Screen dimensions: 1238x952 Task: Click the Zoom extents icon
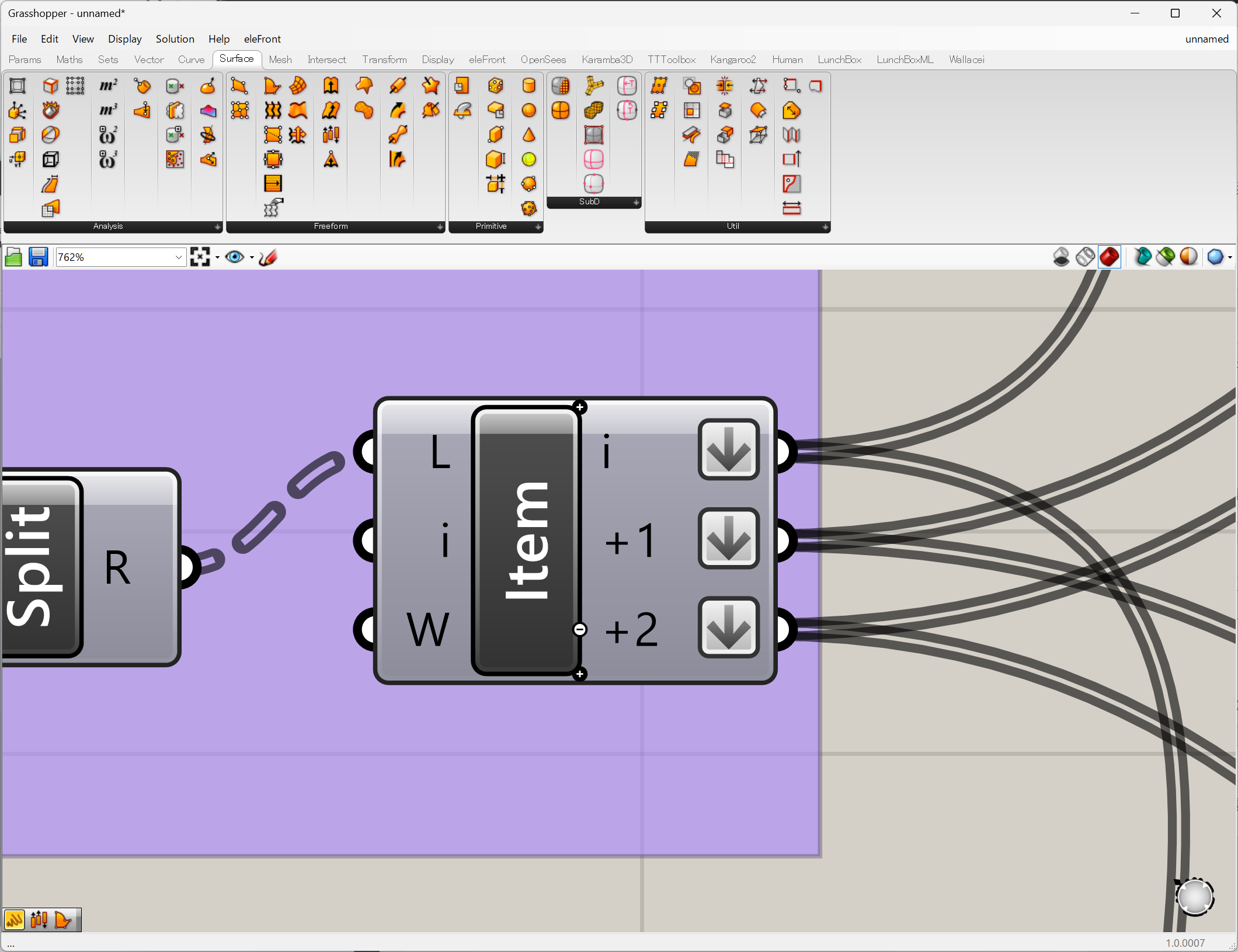point(200,257)
